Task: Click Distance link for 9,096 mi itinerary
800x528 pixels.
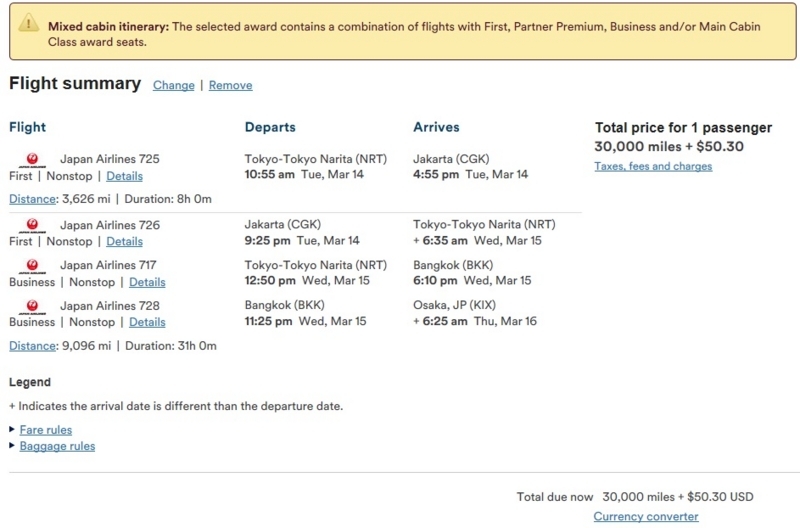Action: [x=32, y=346]
